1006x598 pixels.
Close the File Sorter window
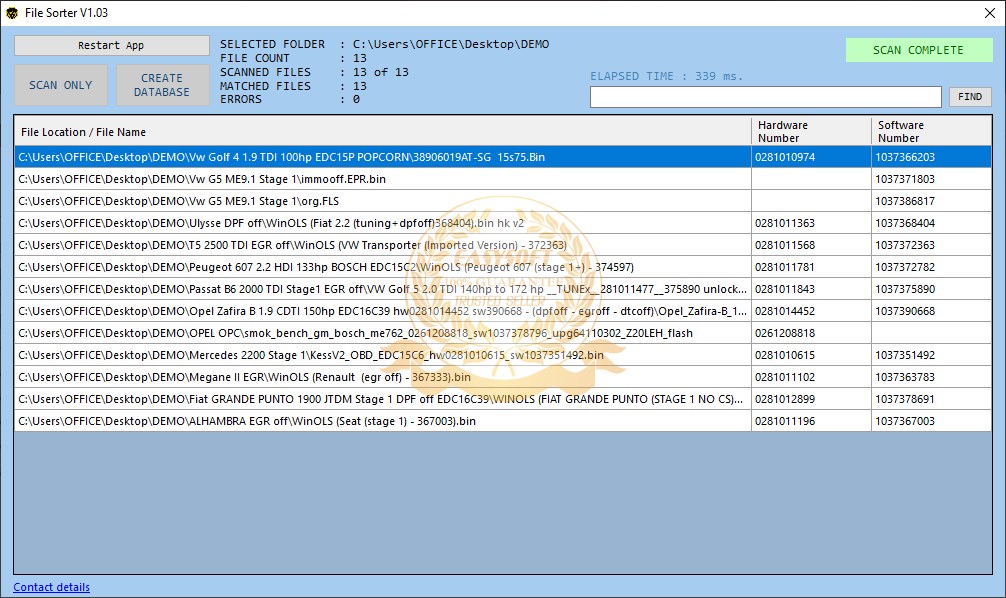click(x=990, y=13)
